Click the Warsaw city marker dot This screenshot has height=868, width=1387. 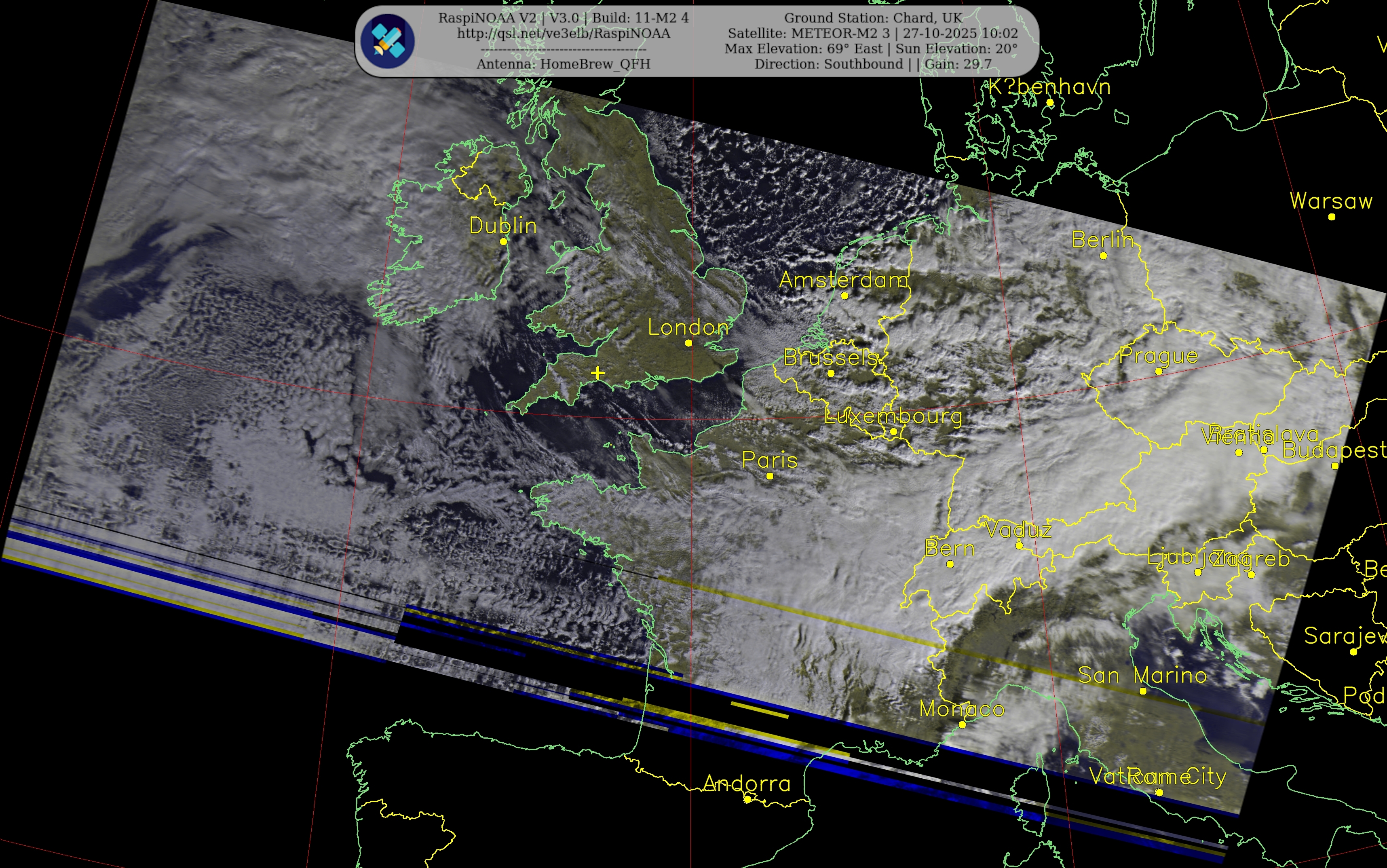click(x=1331, y=217)
